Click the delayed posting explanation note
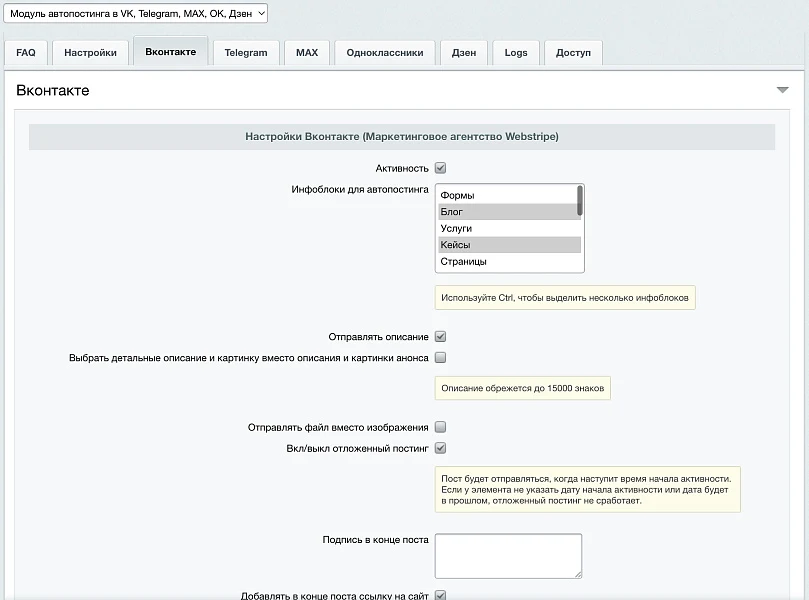Viewport: 809px width, 600px height. (x=588, y=490)
